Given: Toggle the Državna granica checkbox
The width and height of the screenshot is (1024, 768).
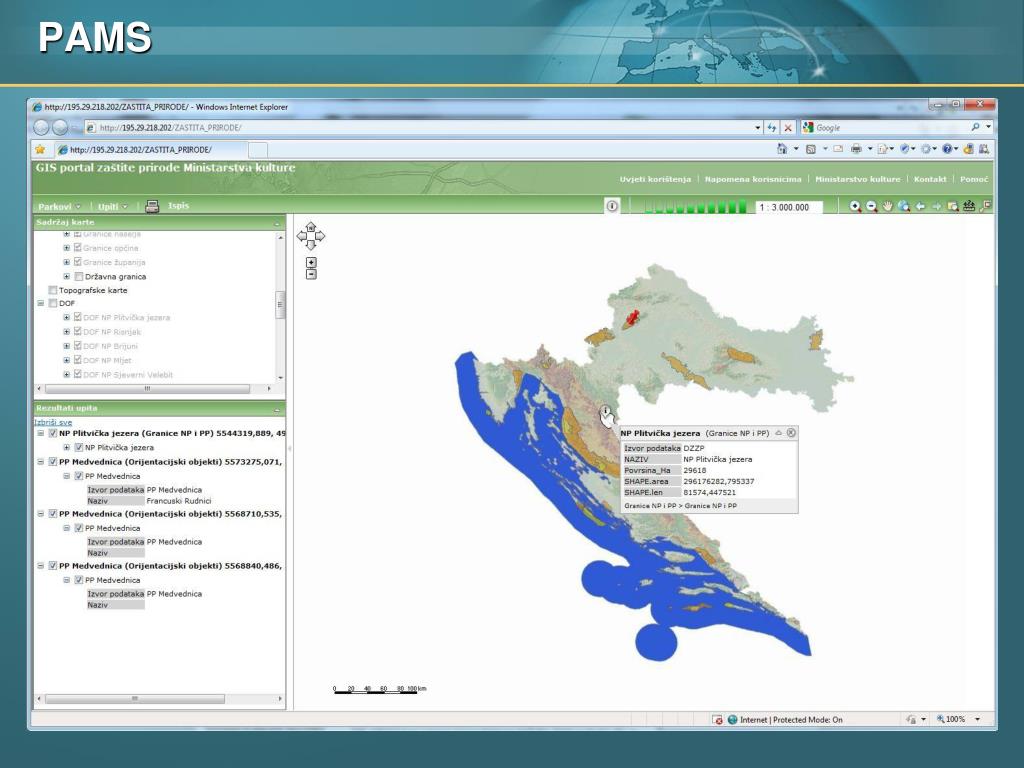Looking at the screenshot, I should tap(79, 276).
